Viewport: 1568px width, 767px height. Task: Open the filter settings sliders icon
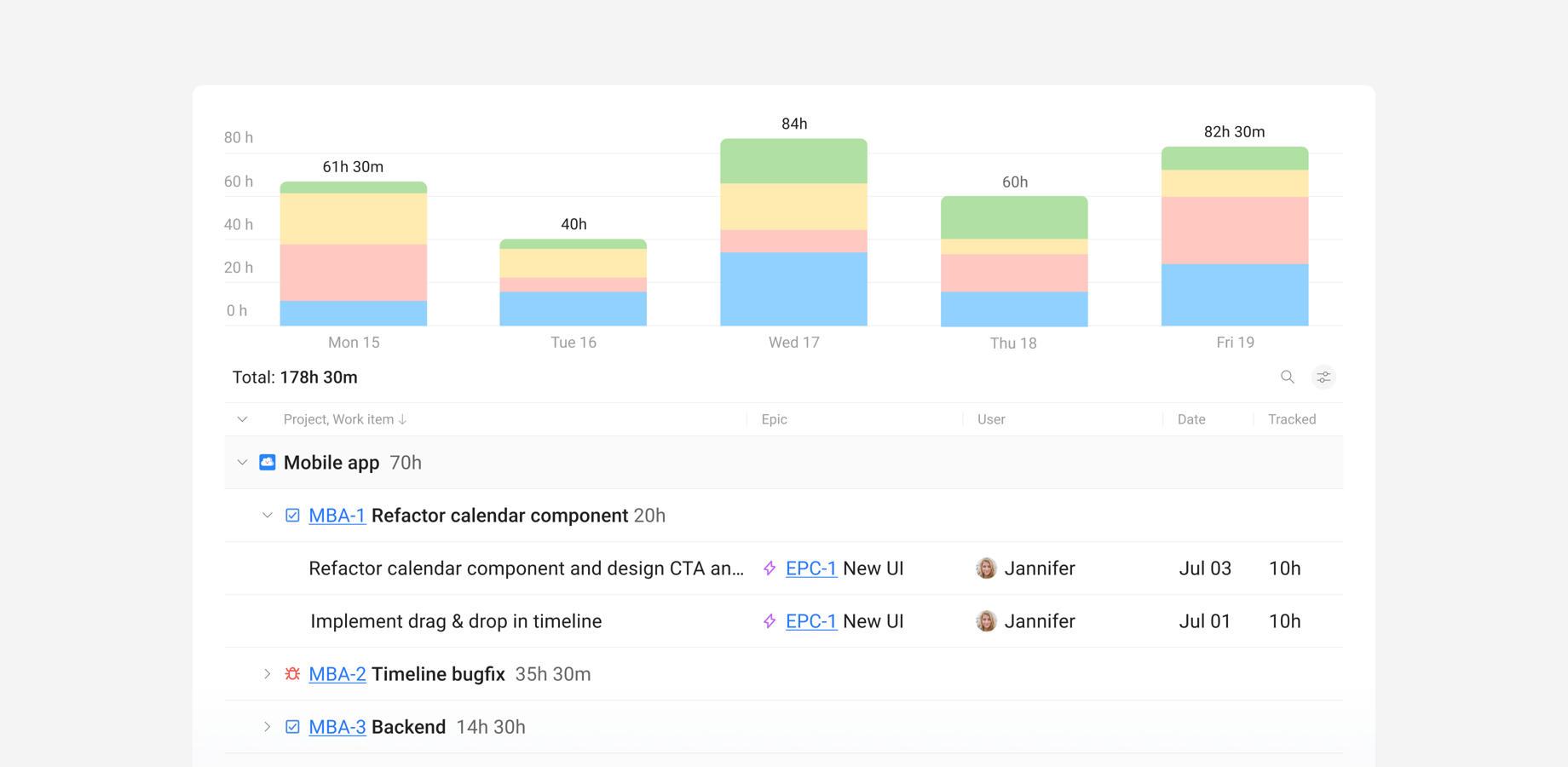pyautogui.click(x=1323, y=376)
